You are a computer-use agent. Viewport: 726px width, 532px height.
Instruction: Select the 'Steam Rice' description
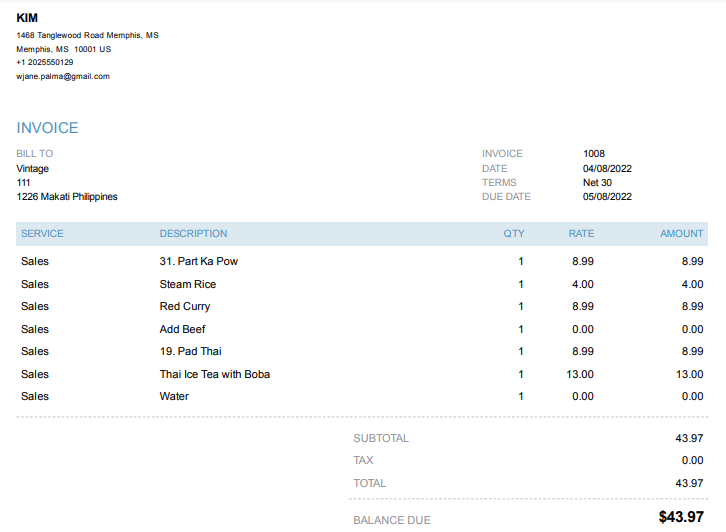point(188,284)
